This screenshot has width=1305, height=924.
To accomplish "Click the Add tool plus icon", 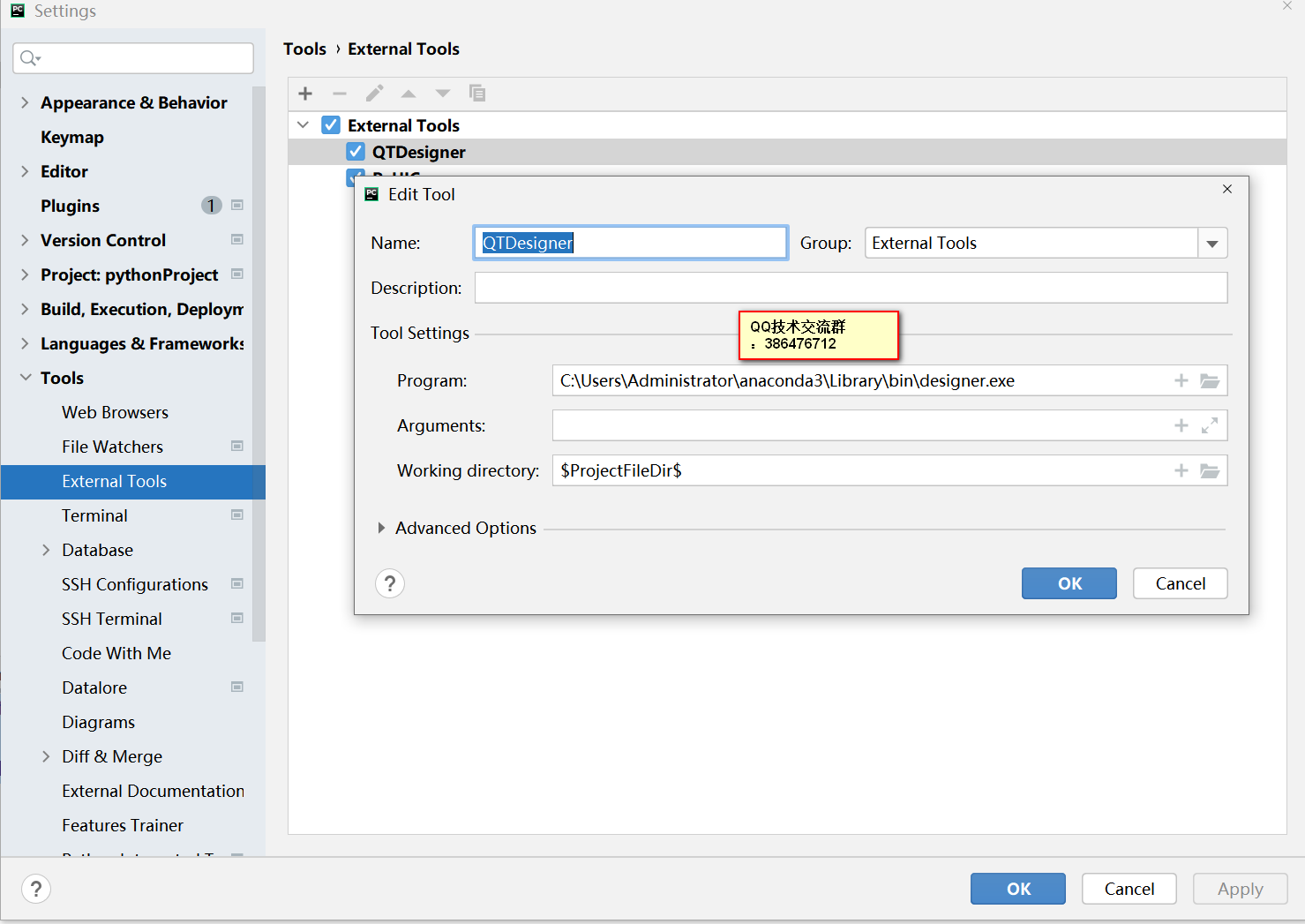I will click(x=305, y=94).
